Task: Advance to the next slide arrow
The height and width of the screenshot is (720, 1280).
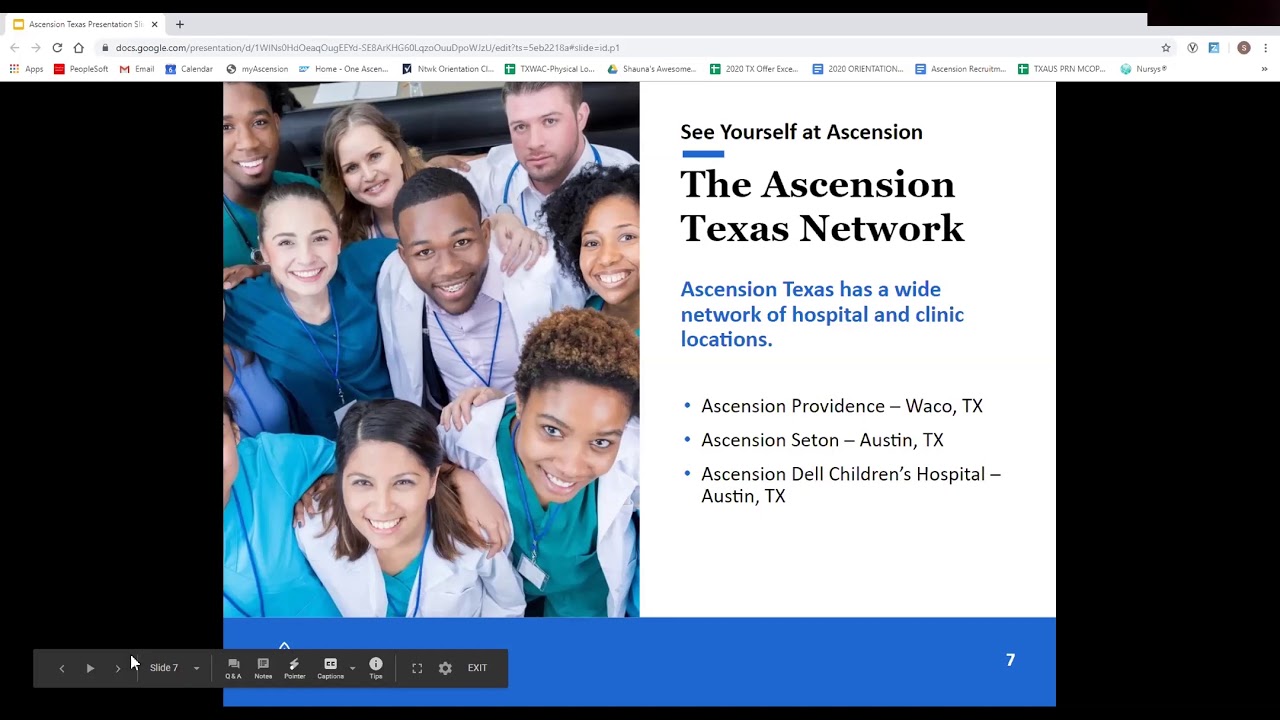Action: pyautogui.click(x=118, y=668)
